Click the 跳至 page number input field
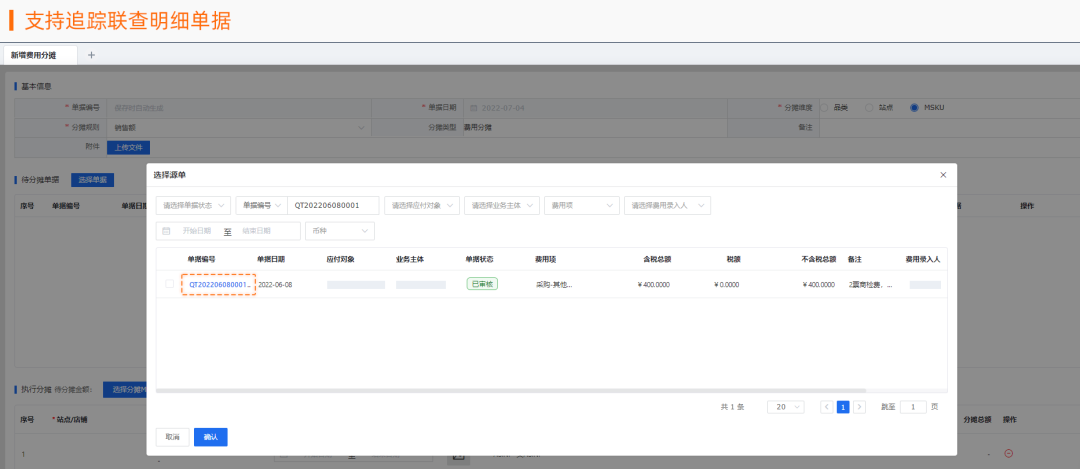The height and width of the screenshot is (469, 1080). (x=913, y=407)
